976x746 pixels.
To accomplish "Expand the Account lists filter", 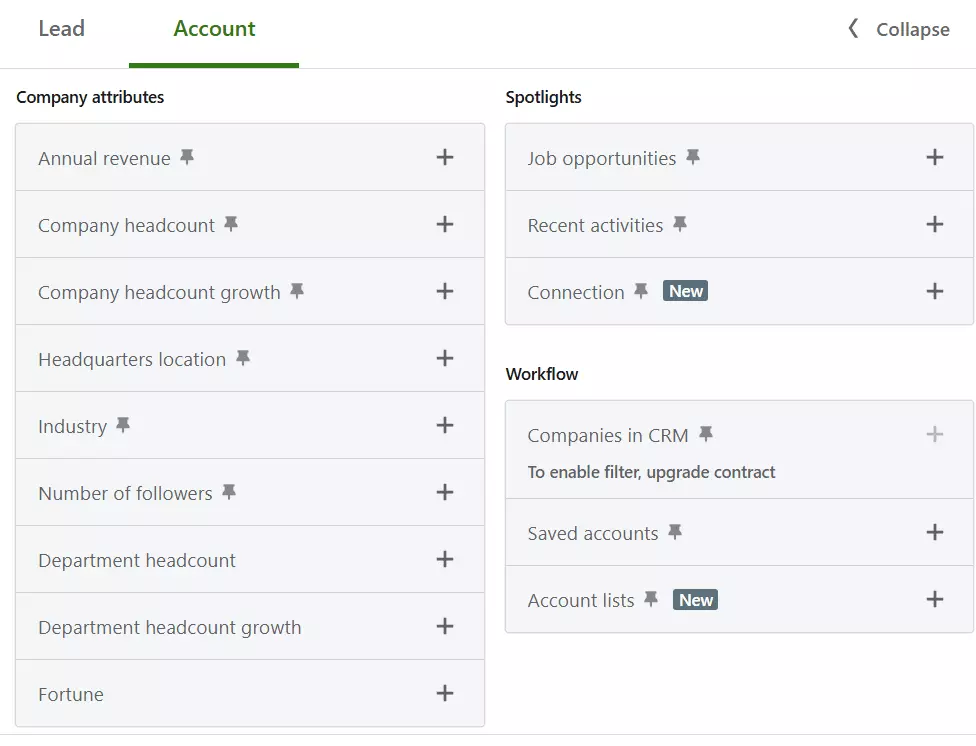I will click(935, 599).
